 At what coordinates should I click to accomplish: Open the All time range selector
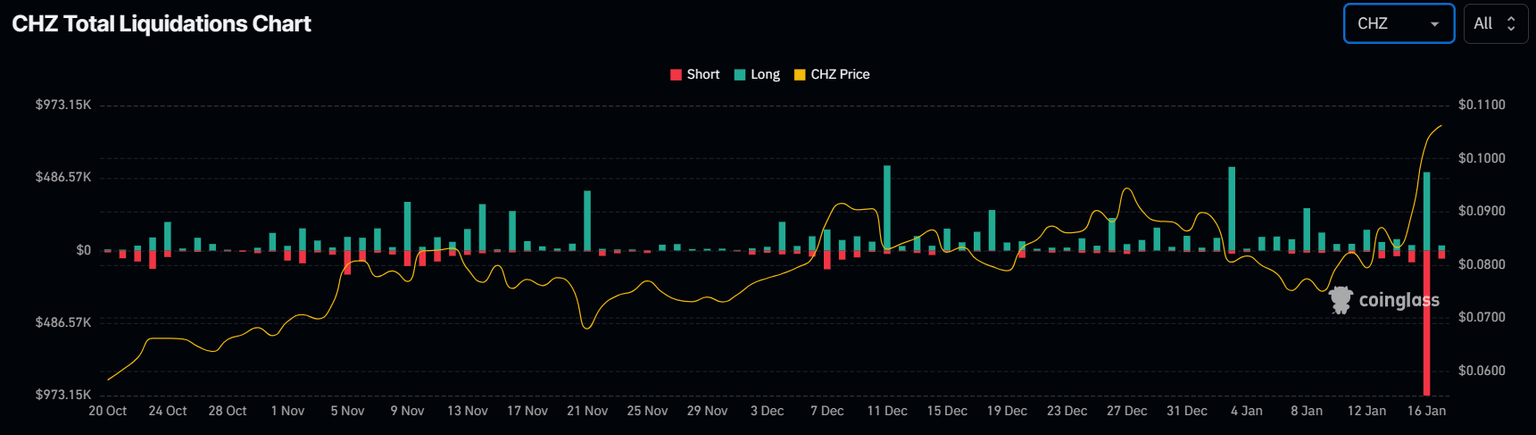[1496, 23]
